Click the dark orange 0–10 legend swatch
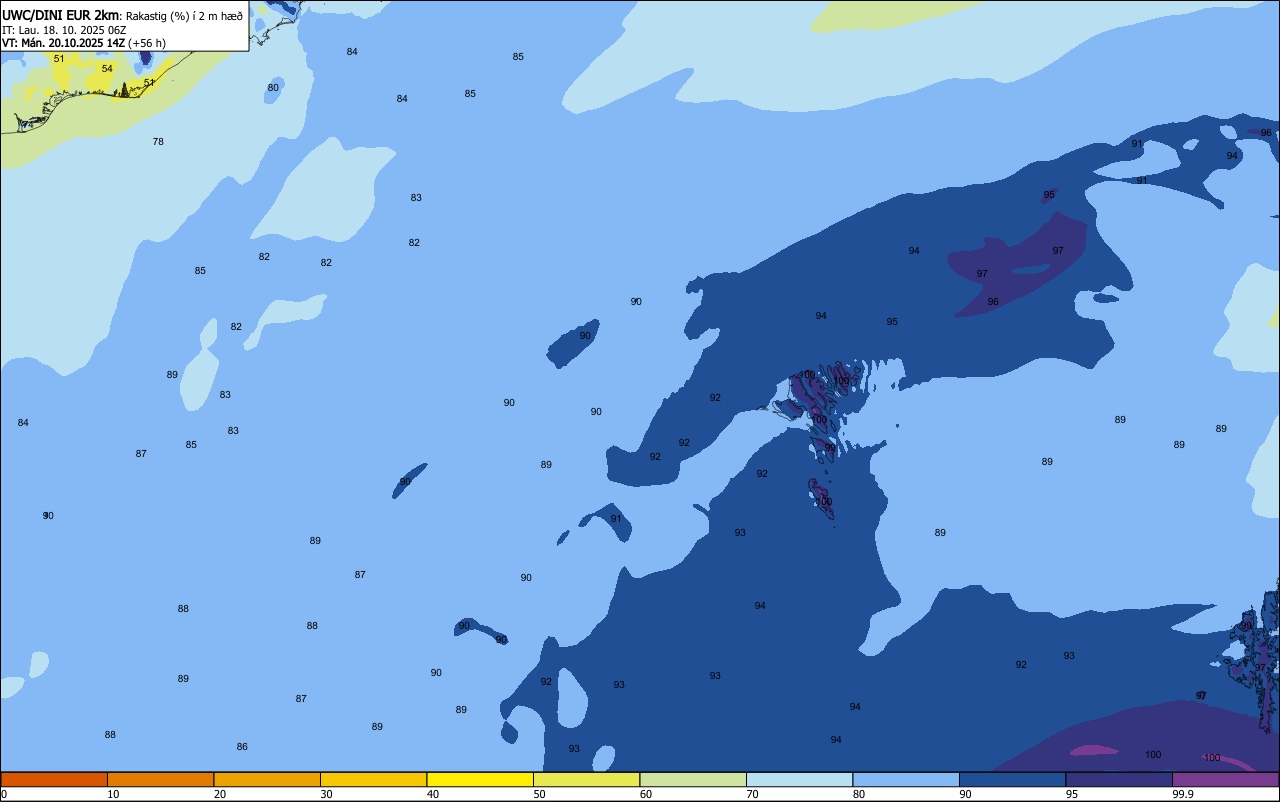1280x802 pixels. pyautogui.click(x=54, y=779)
